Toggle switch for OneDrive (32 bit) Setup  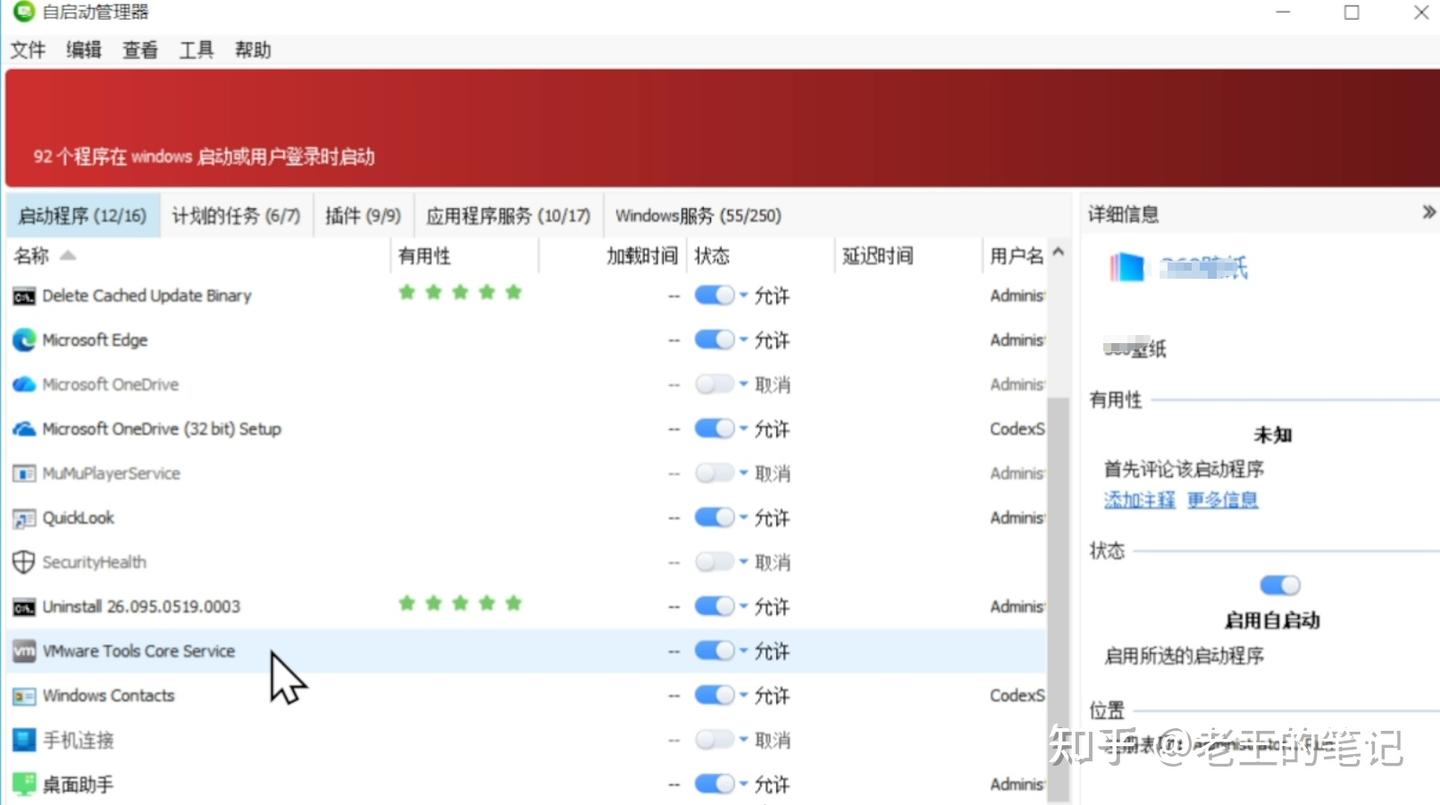point(714,429)
